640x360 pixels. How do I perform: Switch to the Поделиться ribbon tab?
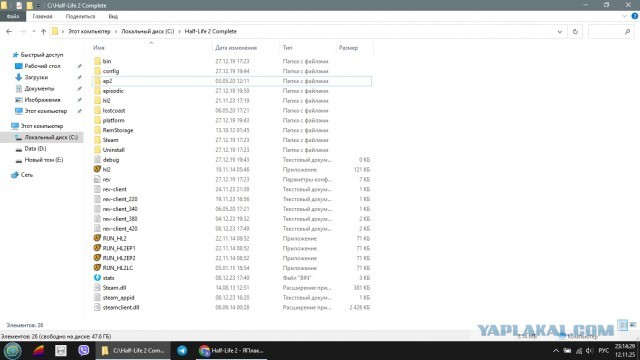[80, 16]
